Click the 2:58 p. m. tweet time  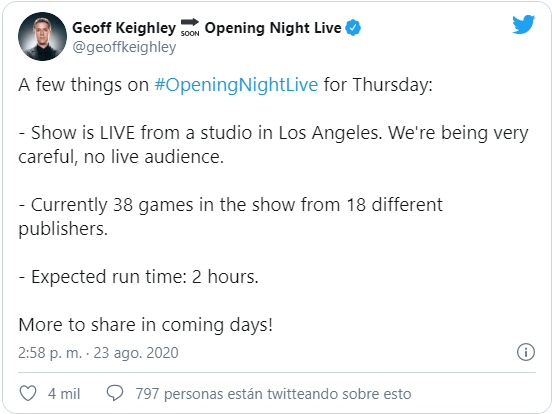coord(50,353)
